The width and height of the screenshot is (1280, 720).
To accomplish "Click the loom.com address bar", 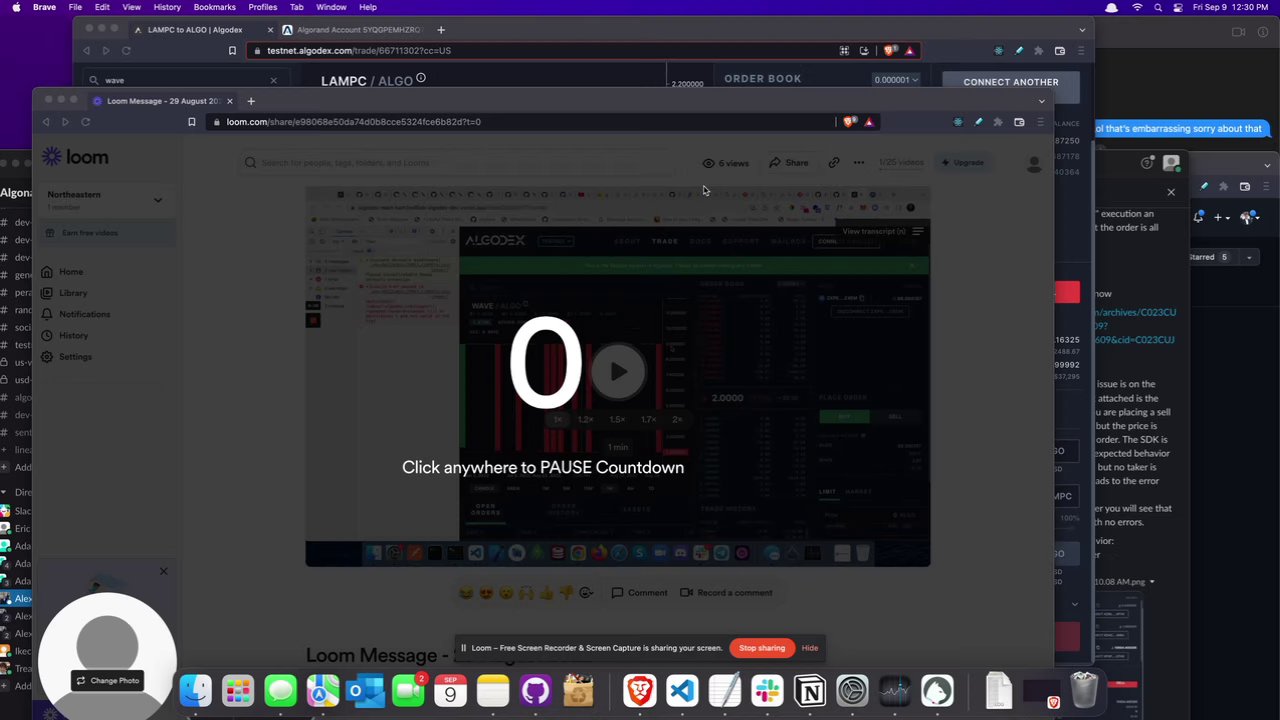I will pyautogui.click(x=520, y=122).
